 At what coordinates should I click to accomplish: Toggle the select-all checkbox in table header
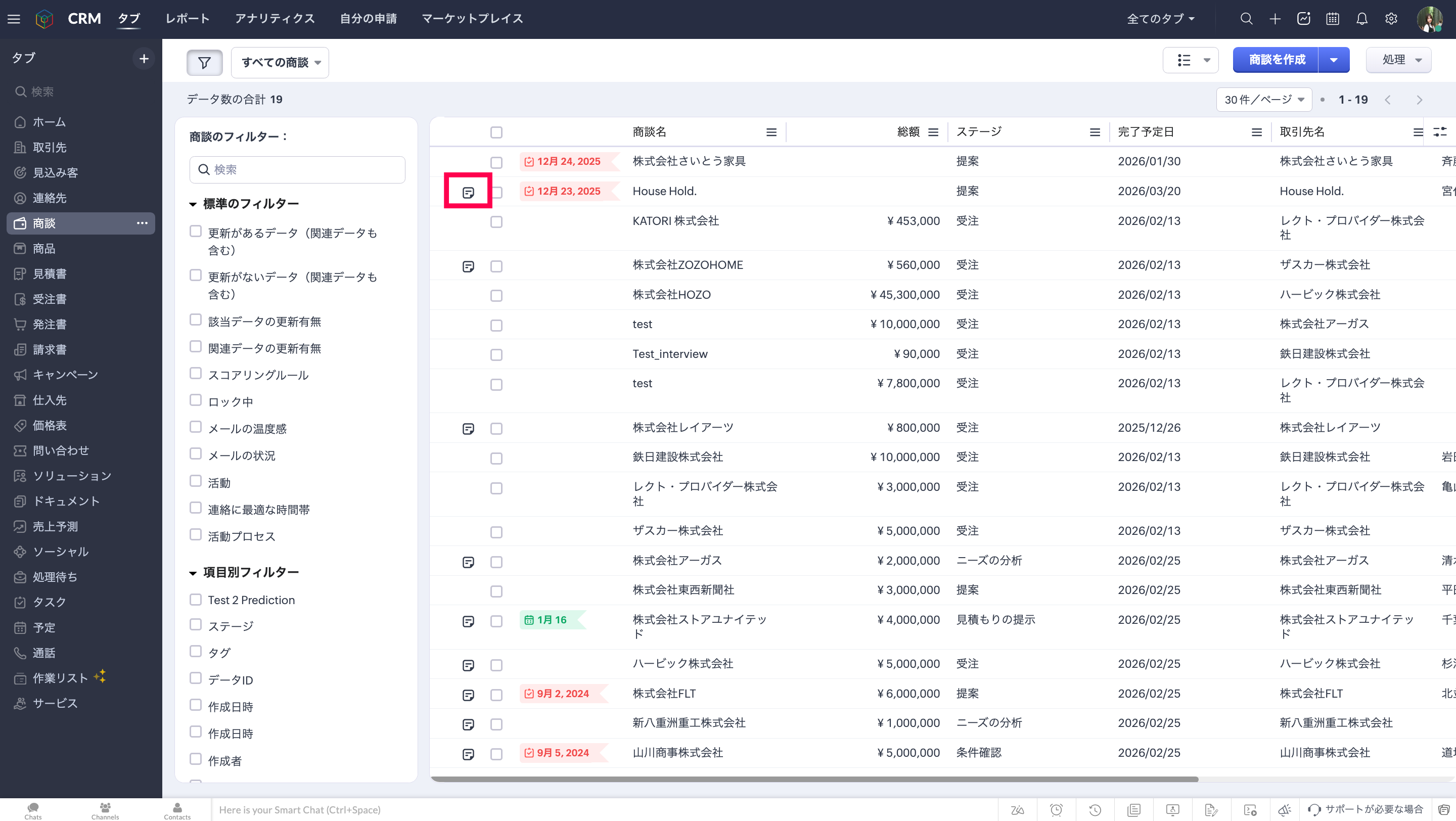[496, 132]
